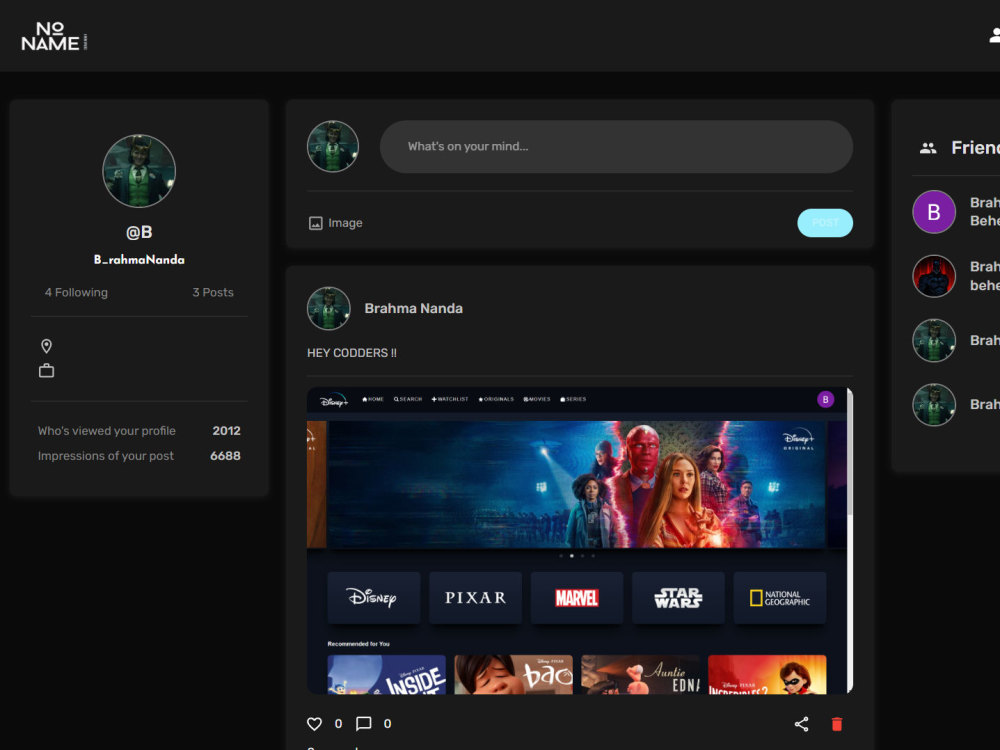The height and width of the screenshot is (750, 1000).
Task: Open the 4 Following list
Action: (x=76, y=292)
